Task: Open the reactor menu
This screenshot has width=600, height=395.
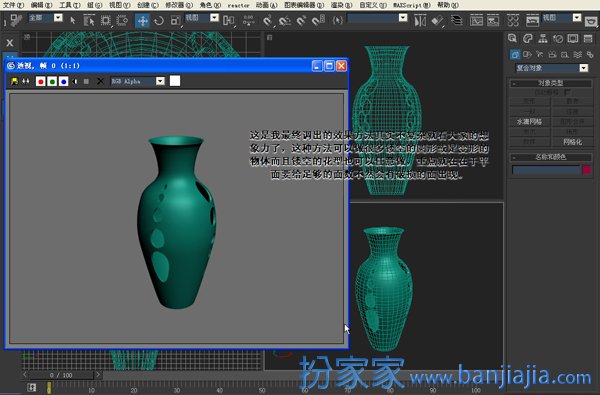Action: click(x=238, y=5)
